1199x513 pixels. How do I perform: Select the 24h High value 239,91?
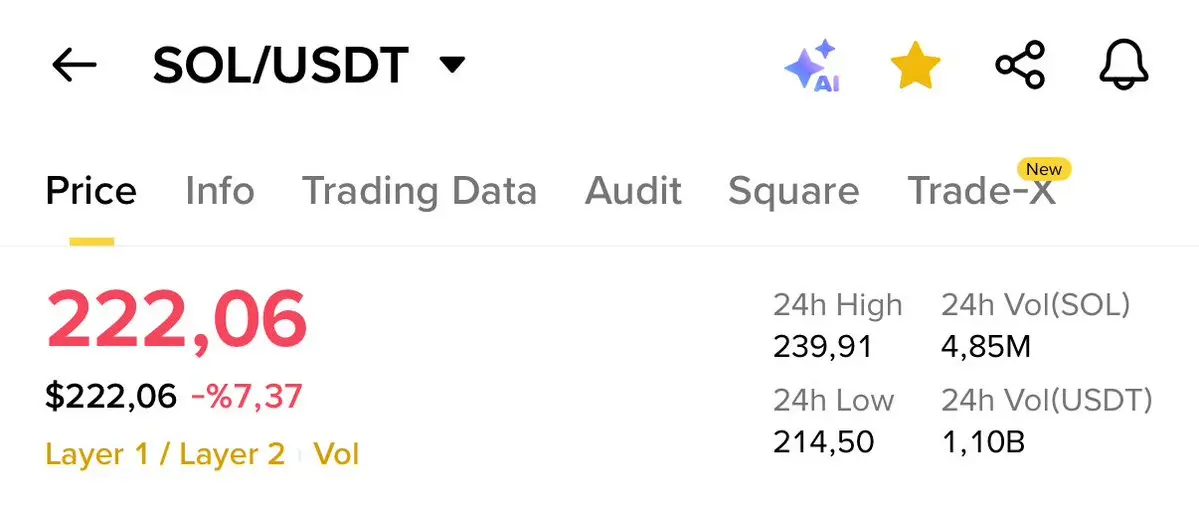pos(822,348)
